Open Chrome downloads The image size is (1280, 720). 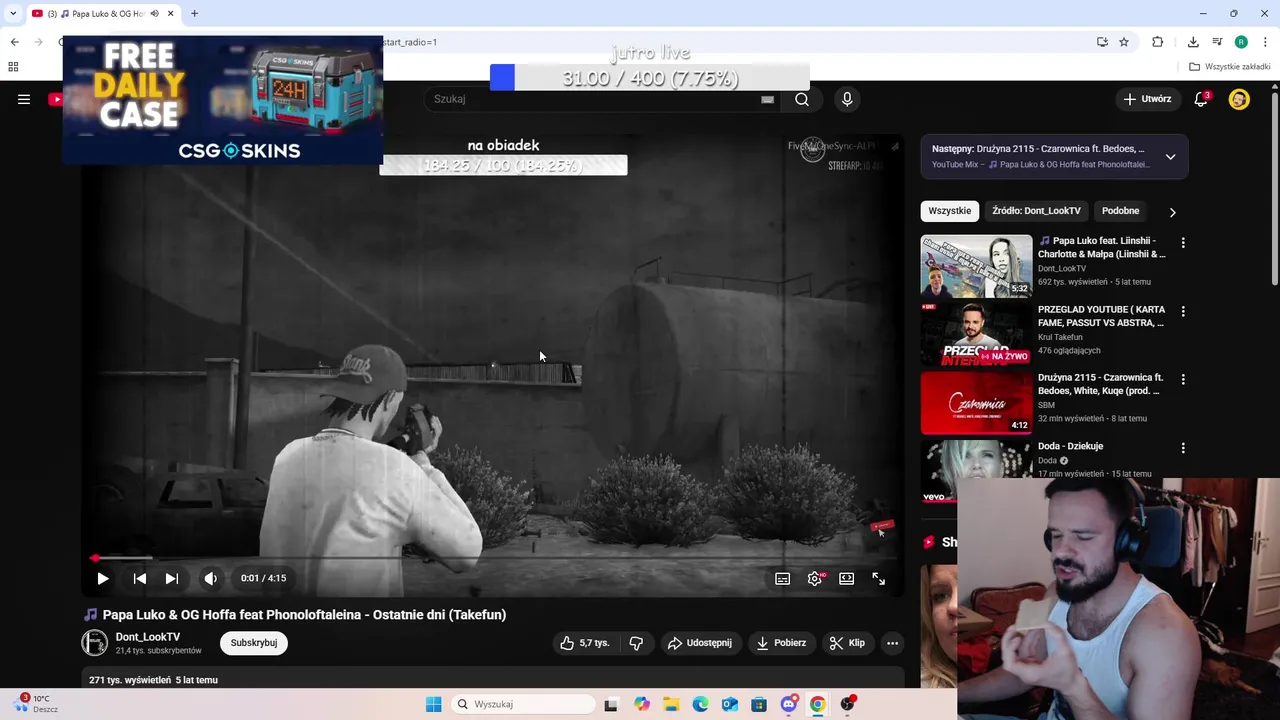click(x=1193, y=42)
